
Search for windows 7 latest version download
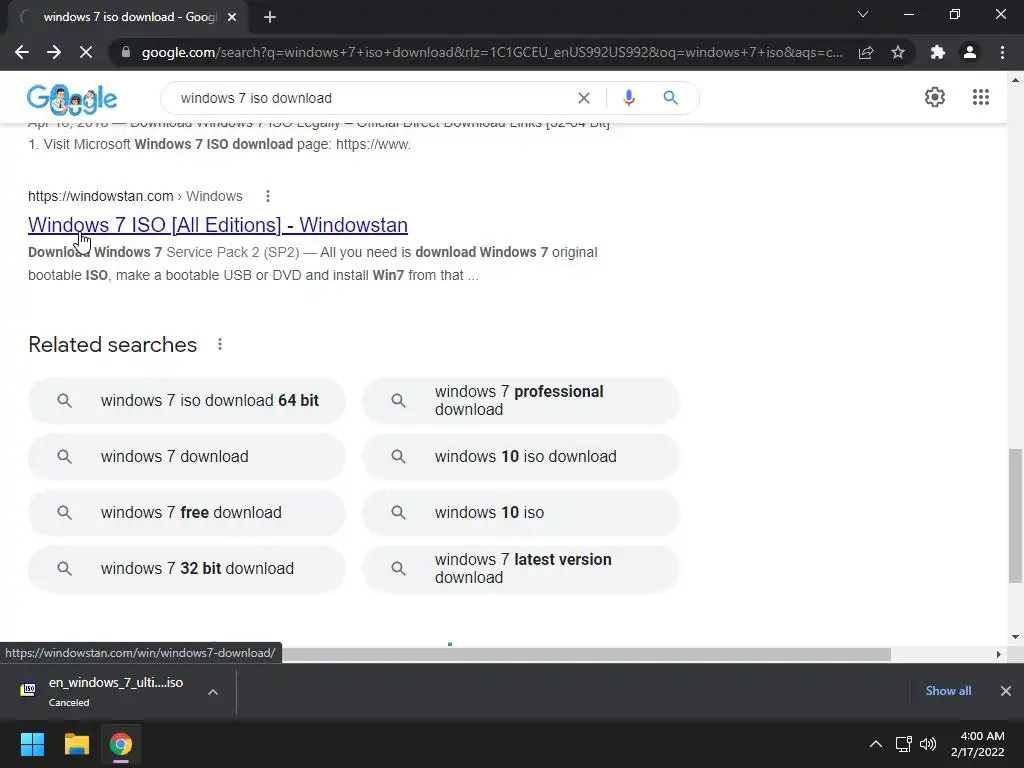point(521,569)
